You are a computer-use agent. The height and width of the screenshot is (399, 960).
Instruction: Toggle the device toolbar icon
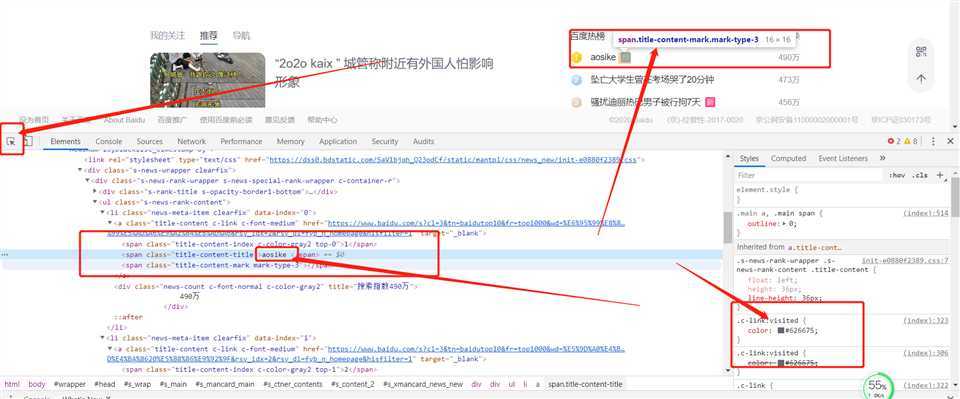(28, 141)
